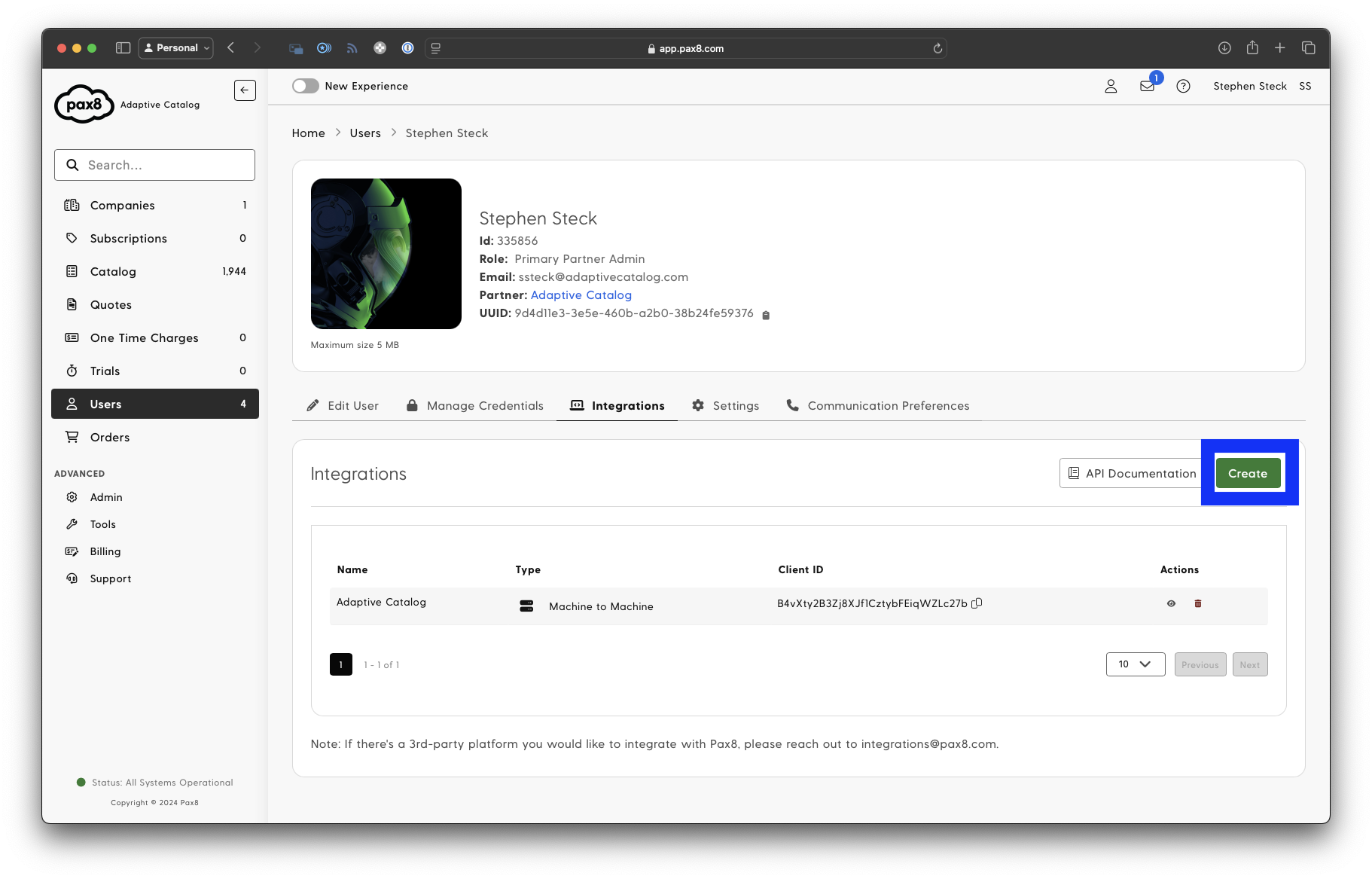This screenshot has width=1372, height=879.
Task: Open Orders in the sidebar
Action: [x=155, y=438]
